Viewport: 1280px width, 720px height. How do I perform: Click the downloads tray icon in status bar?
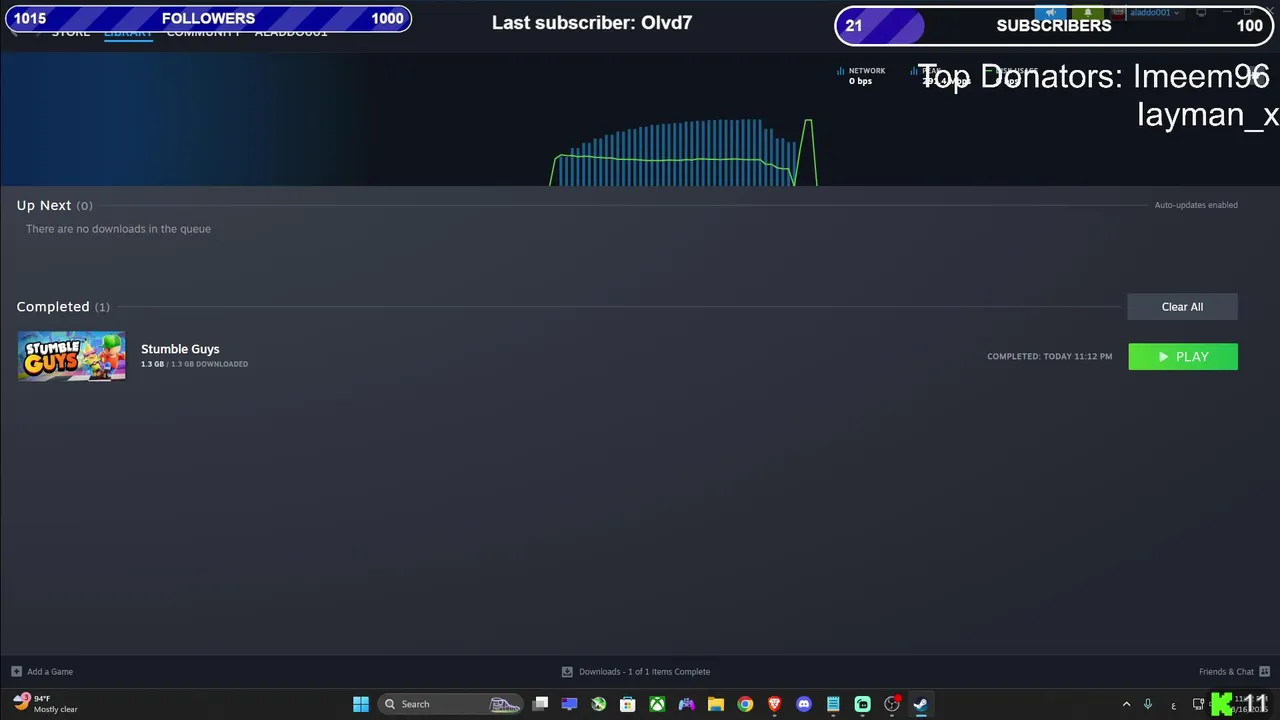(567, 672)
